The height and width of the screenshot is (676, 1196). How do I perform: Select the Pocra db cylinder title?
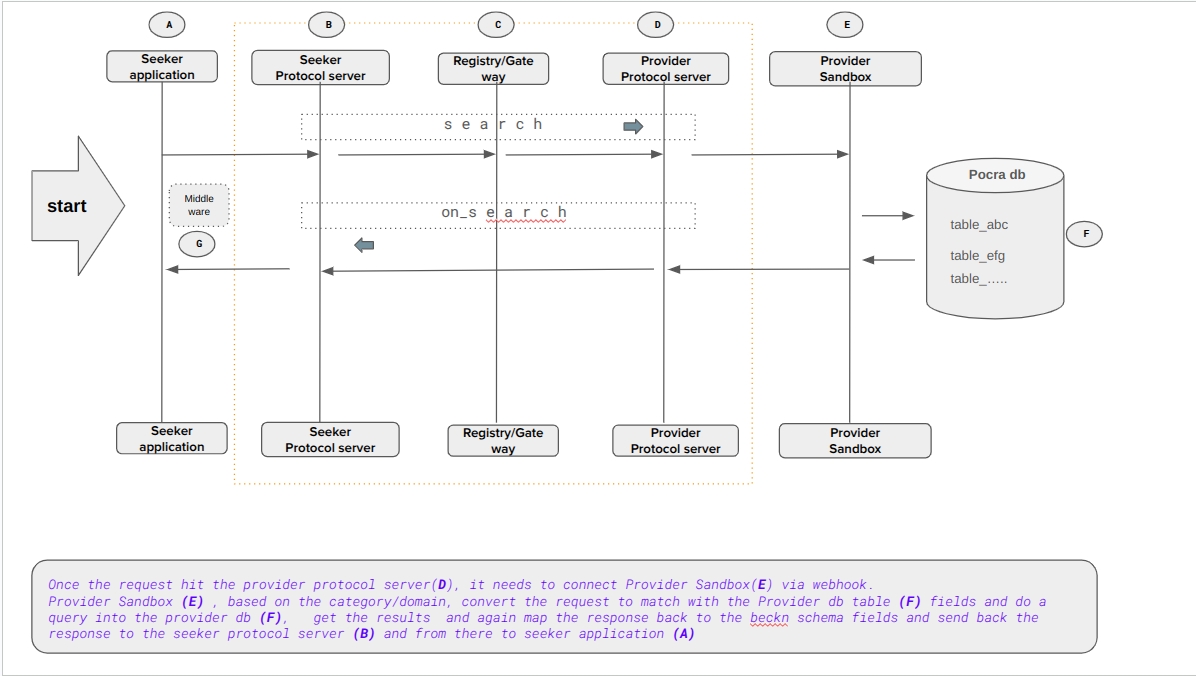(996, 175)
